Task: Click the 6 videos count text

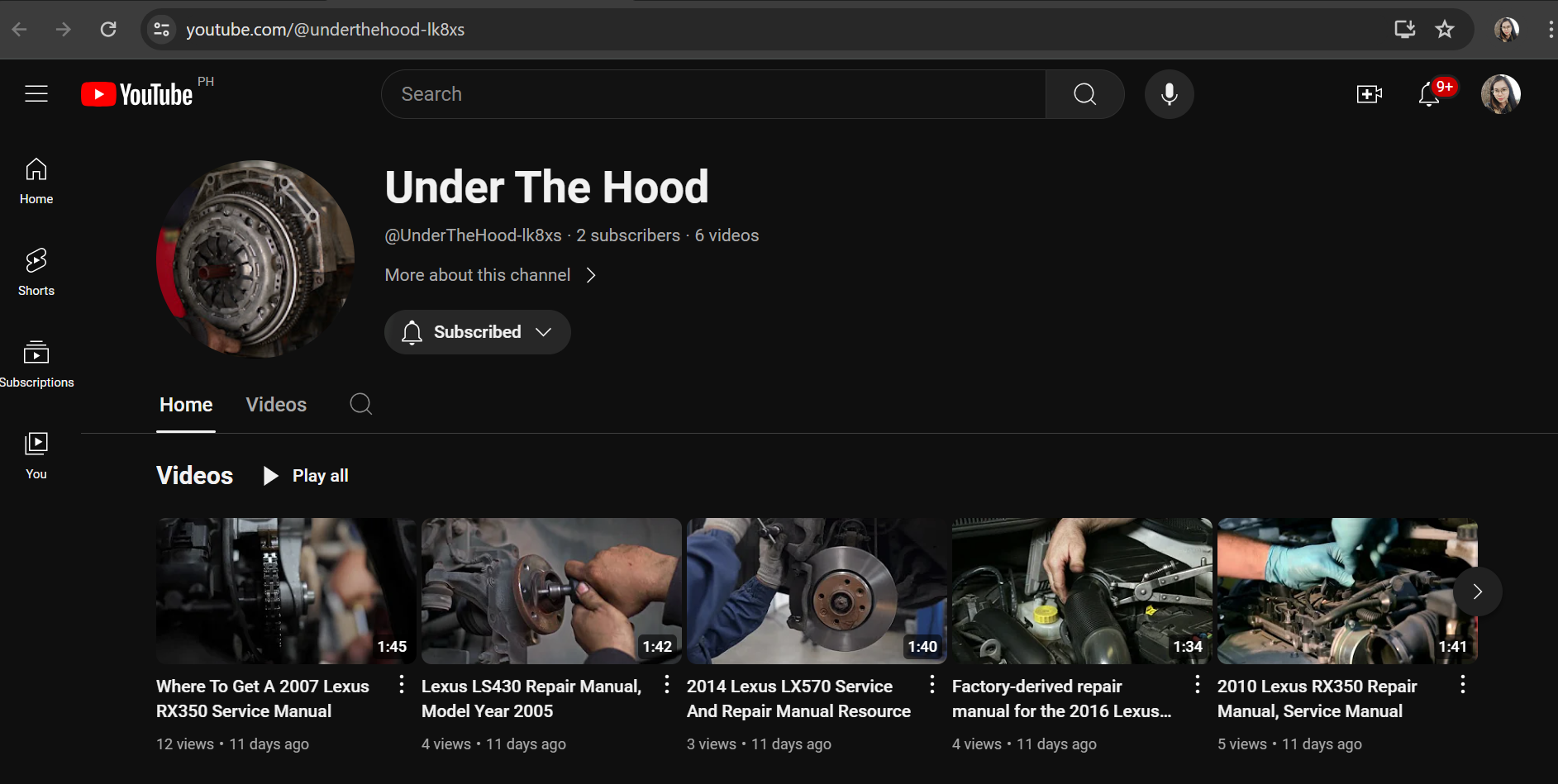Action: pyautogui.click(x=727, y=235)
